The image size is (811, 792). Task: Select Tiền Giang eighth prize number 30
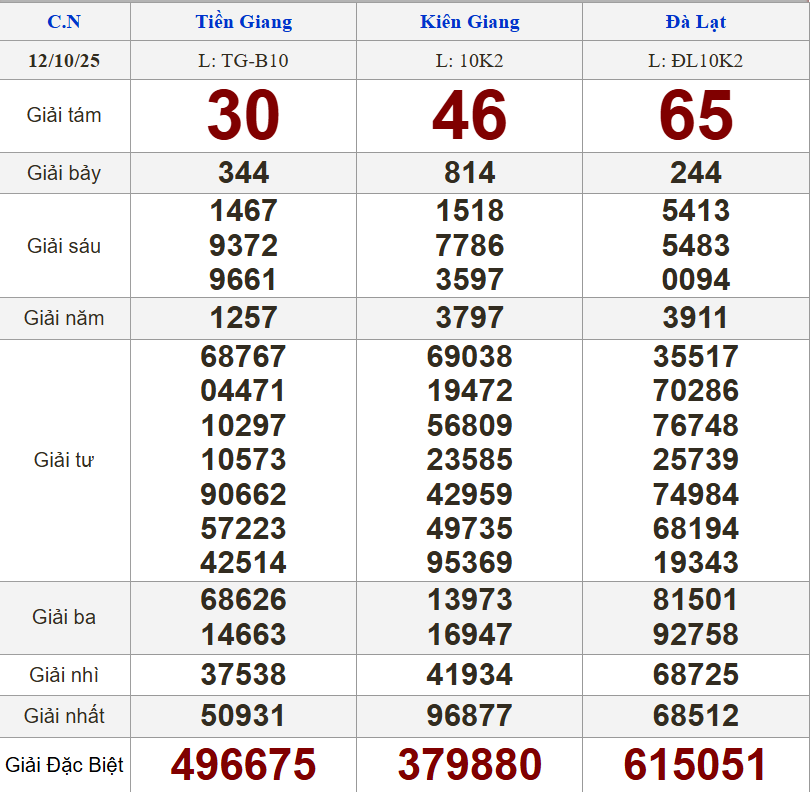click(x=243, y=115)
